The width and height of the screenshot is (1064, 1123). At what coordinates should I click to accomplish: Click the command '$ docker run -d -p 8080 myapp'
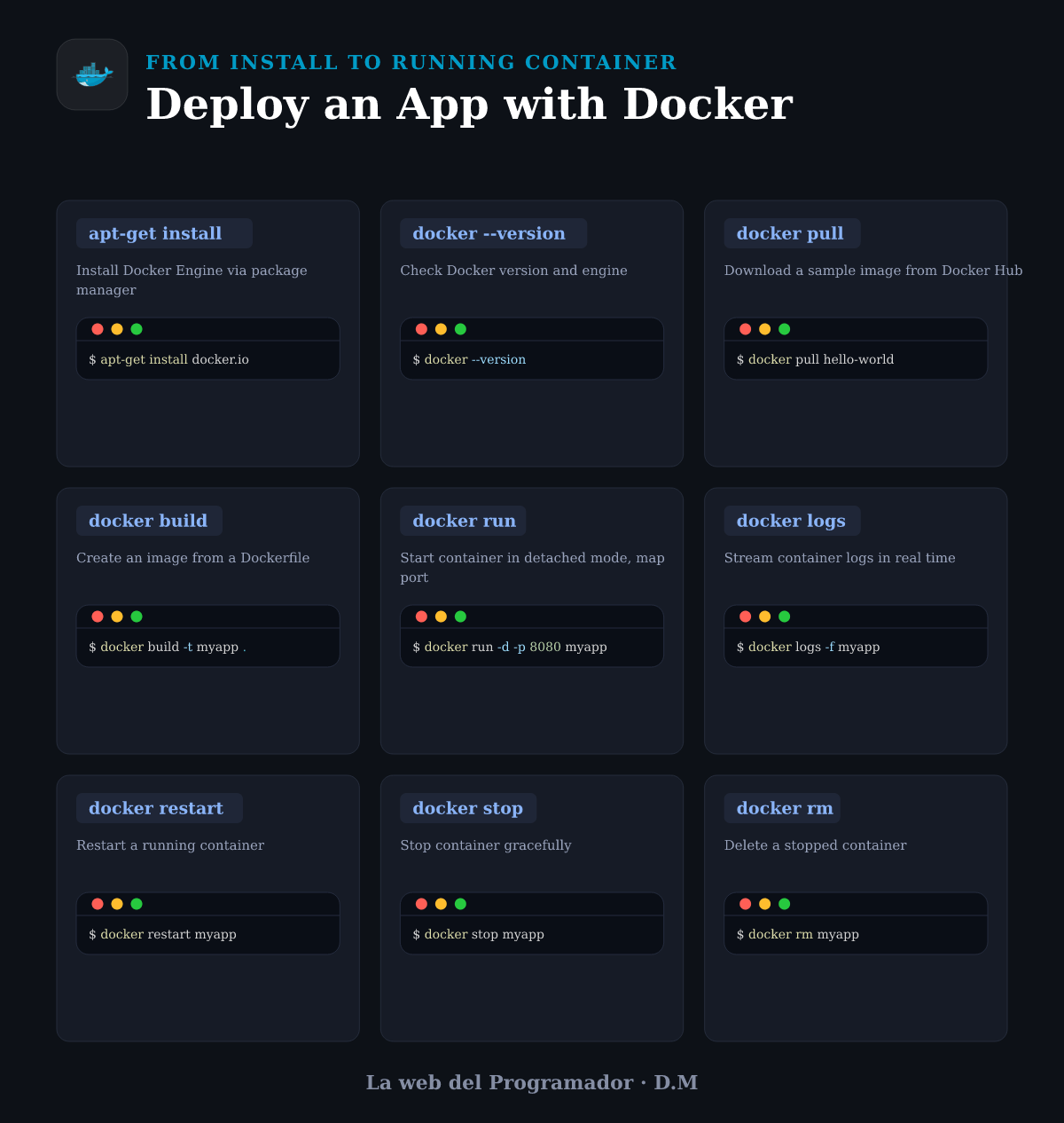pos(510,648)
